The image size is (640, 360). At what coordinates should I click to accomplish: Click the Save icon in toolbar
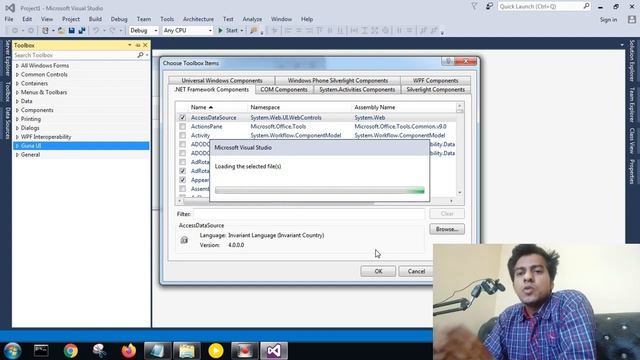(72, 31)
